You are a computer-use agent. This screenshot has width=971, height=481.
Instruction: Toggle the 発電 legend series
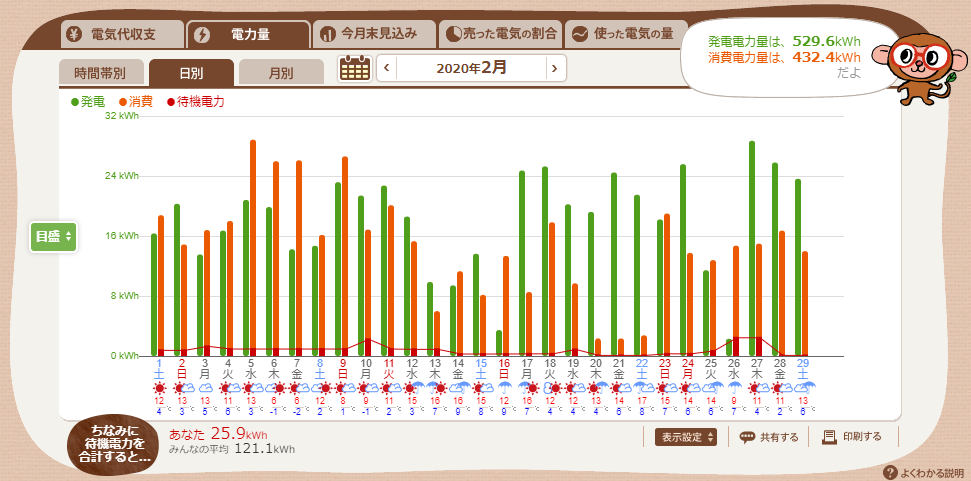tap(88, 102)
